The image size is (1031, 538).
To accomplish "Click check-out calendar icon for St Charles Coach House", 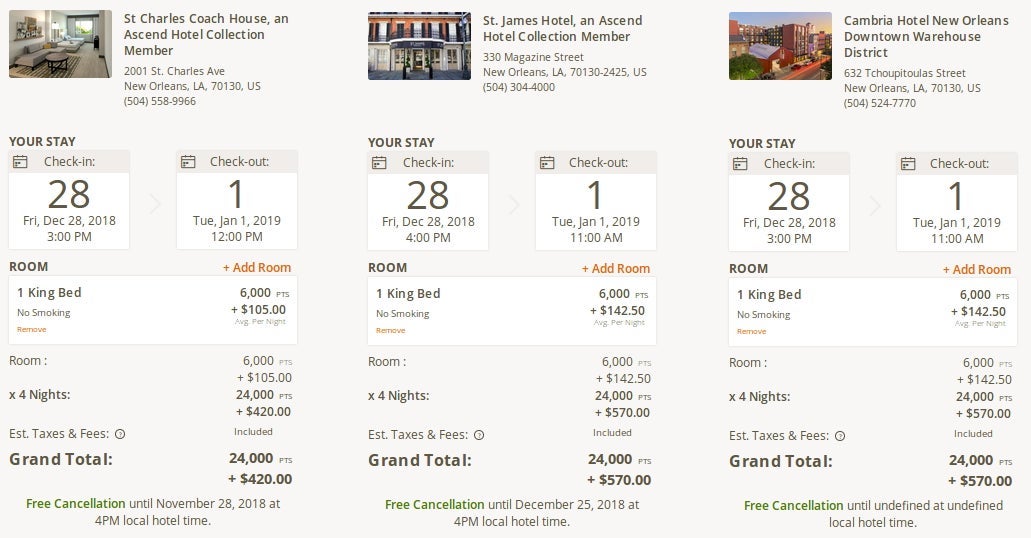I will [x=188, y=162].
